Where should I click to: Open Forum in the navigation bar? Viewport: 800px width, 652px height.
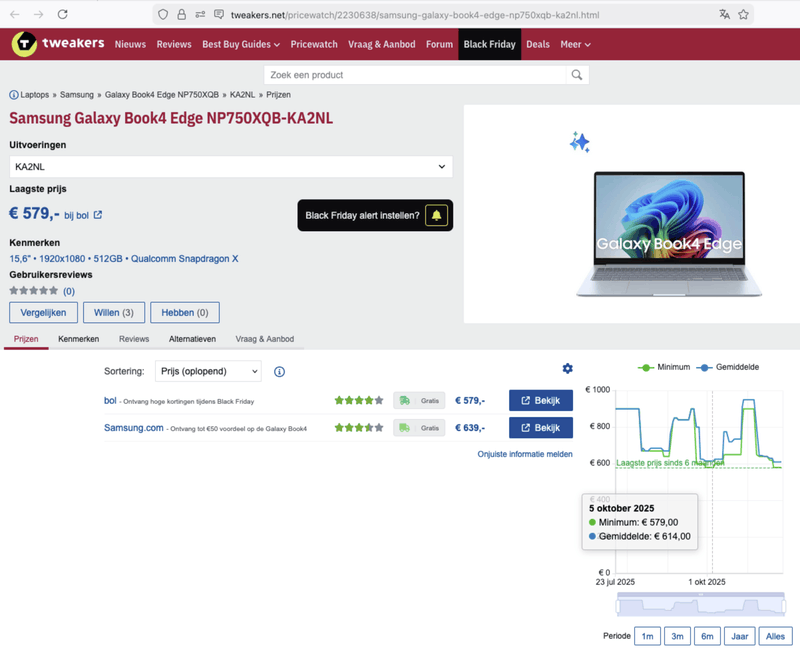(x=439, y=44)
